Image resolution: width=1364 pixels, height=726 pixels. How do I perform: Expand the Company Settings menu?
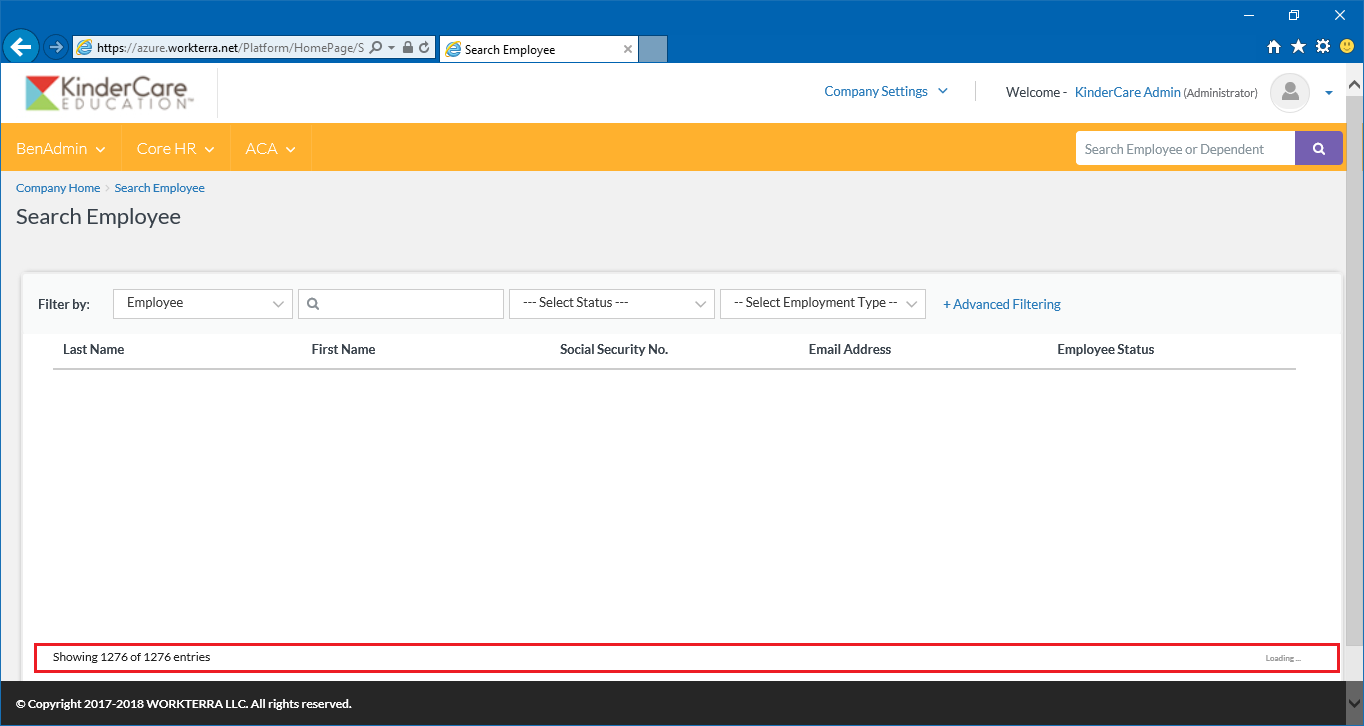pos(885,92)
